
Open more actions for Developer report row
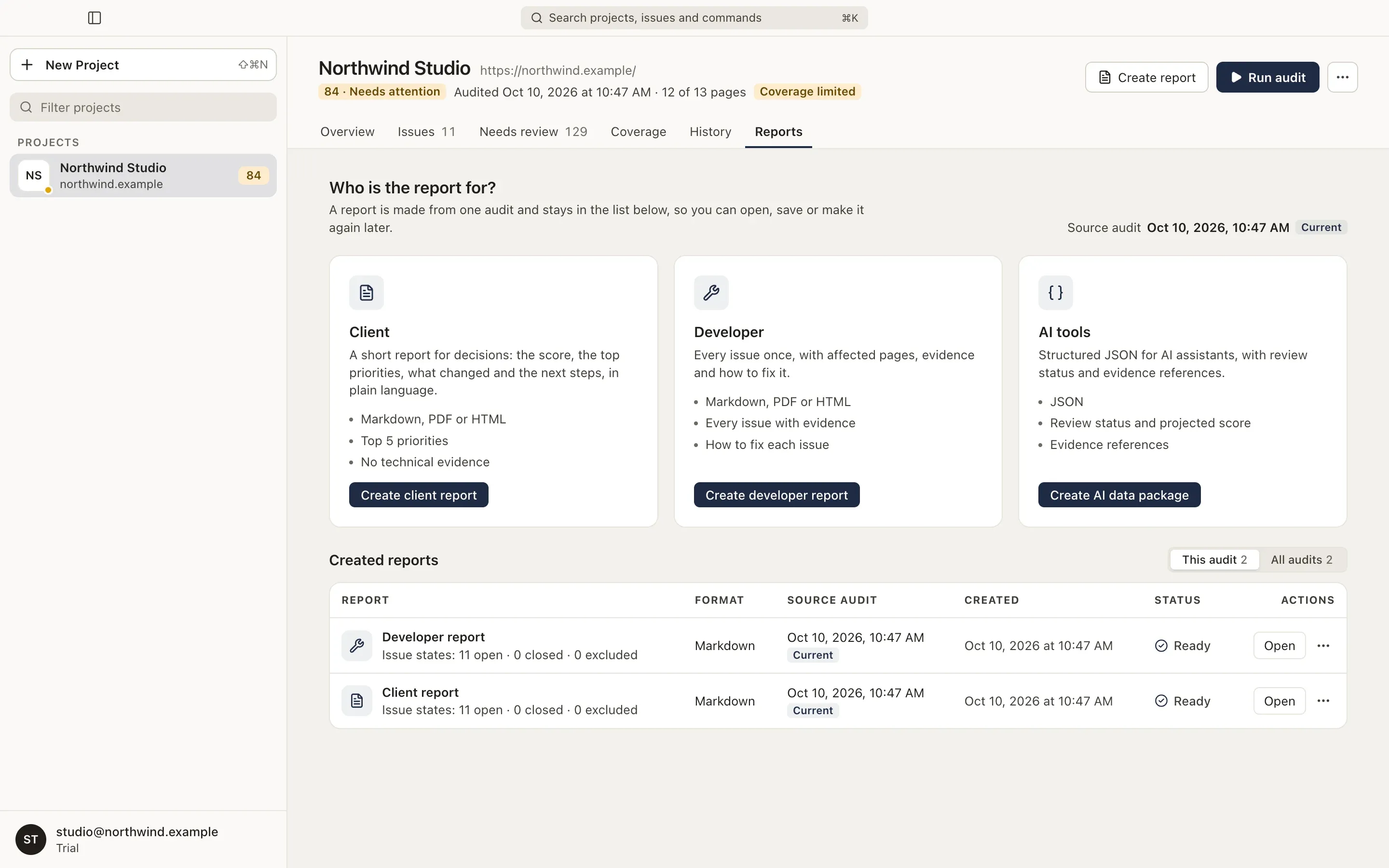(x=1323, y=646)
